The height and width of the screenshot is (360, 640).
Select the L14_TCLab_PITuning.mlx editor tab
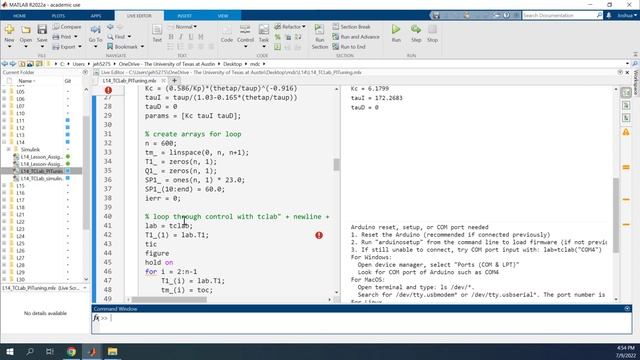(129, 80)
